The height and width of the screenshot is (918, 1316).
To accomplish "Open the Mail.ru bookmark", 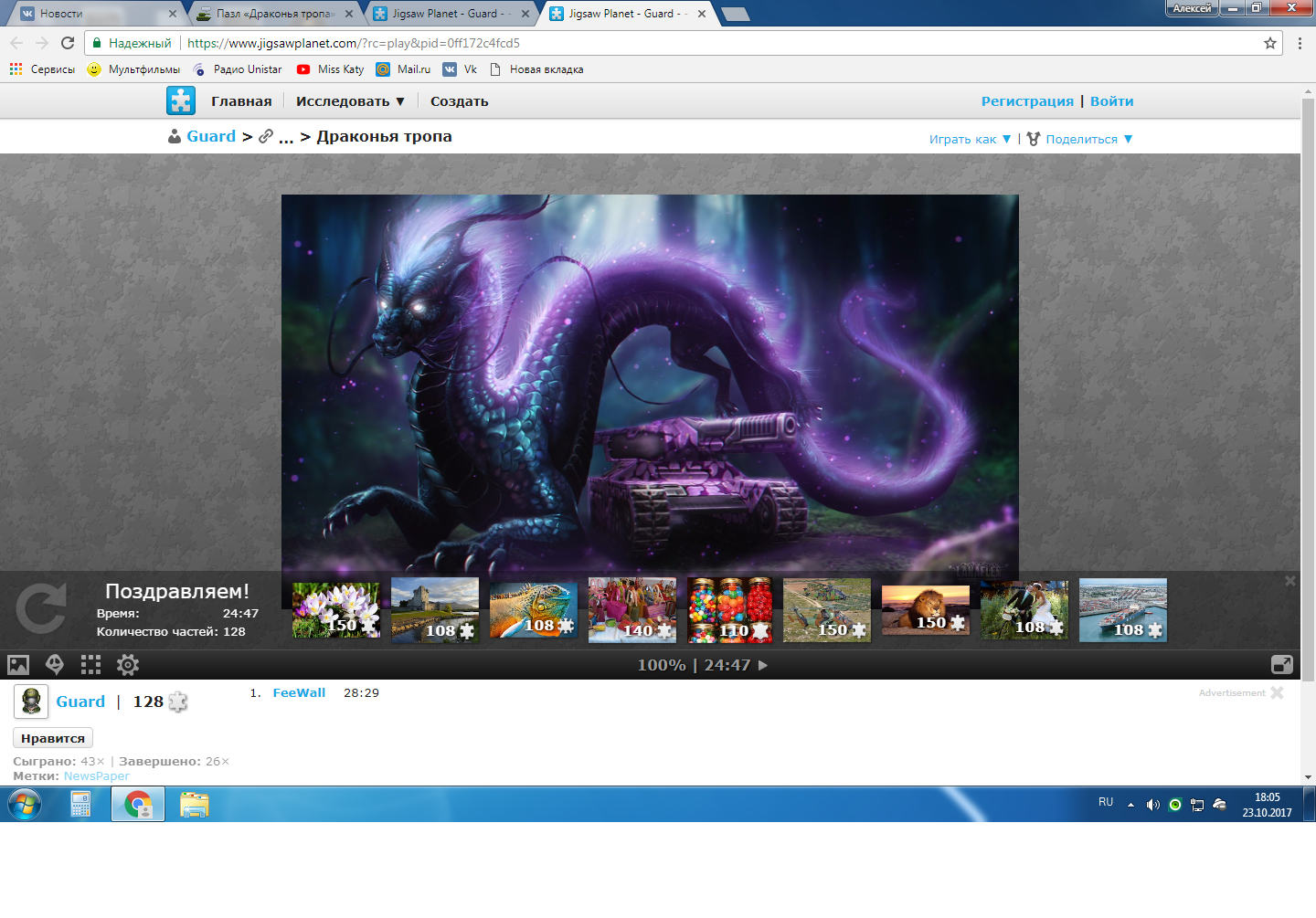I will click(x=403, y=69).
